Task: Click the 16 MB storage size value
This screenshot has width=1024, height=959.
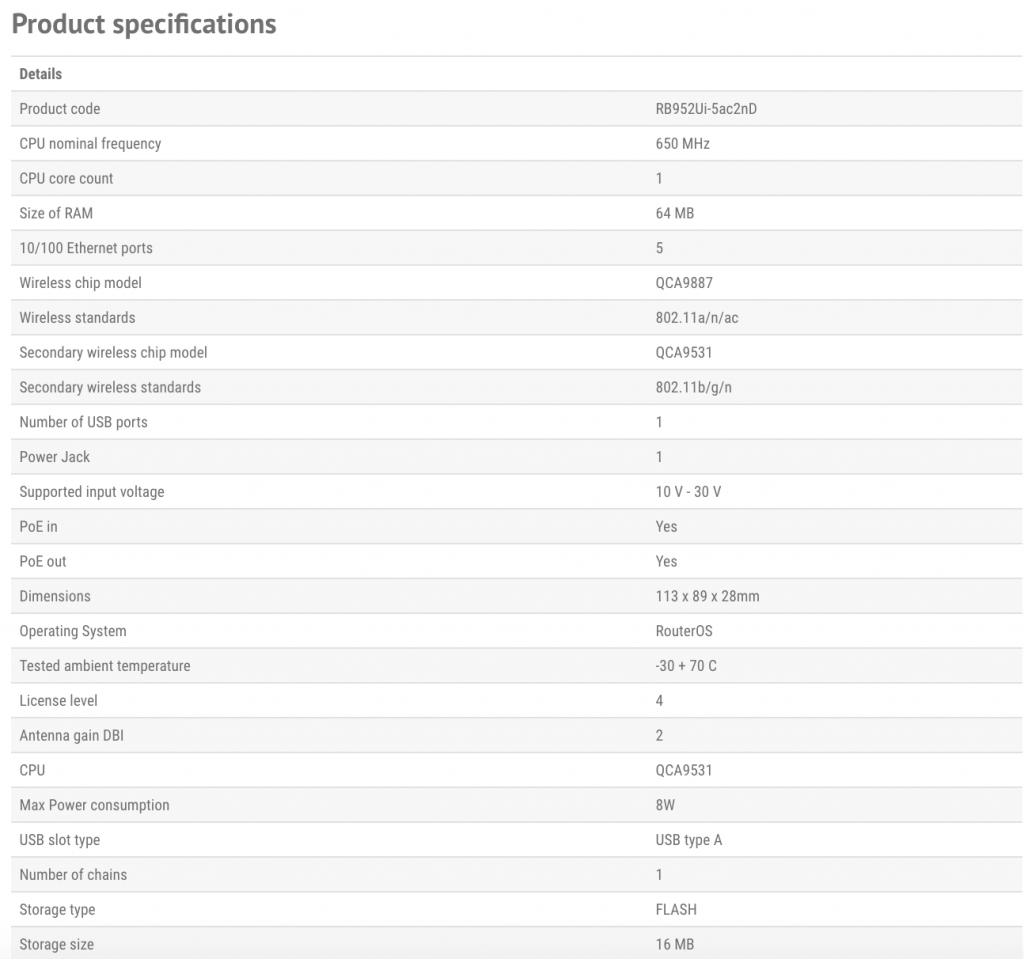Action: (674, 944)
